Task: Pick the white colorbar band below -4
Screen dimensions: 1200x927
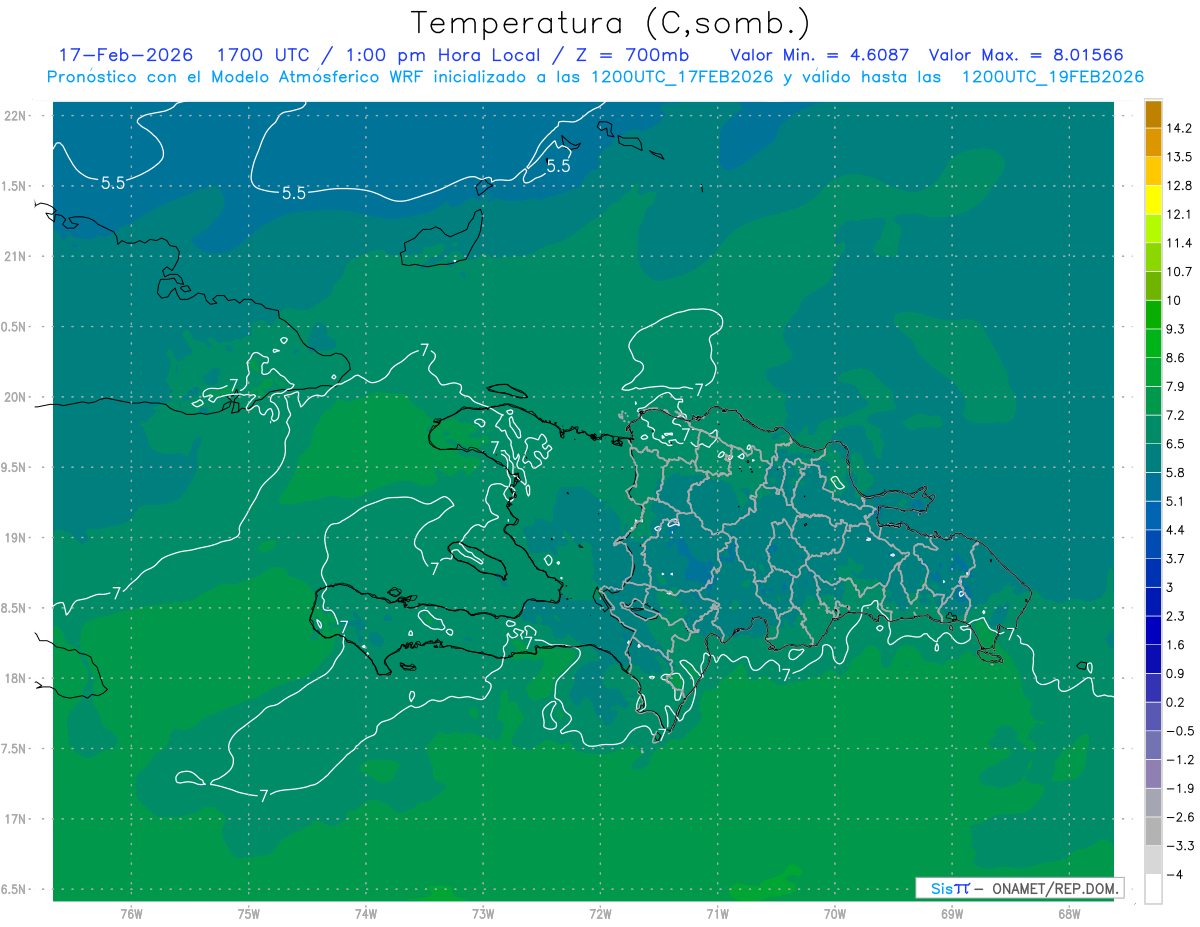Action: pos(1153,888)
